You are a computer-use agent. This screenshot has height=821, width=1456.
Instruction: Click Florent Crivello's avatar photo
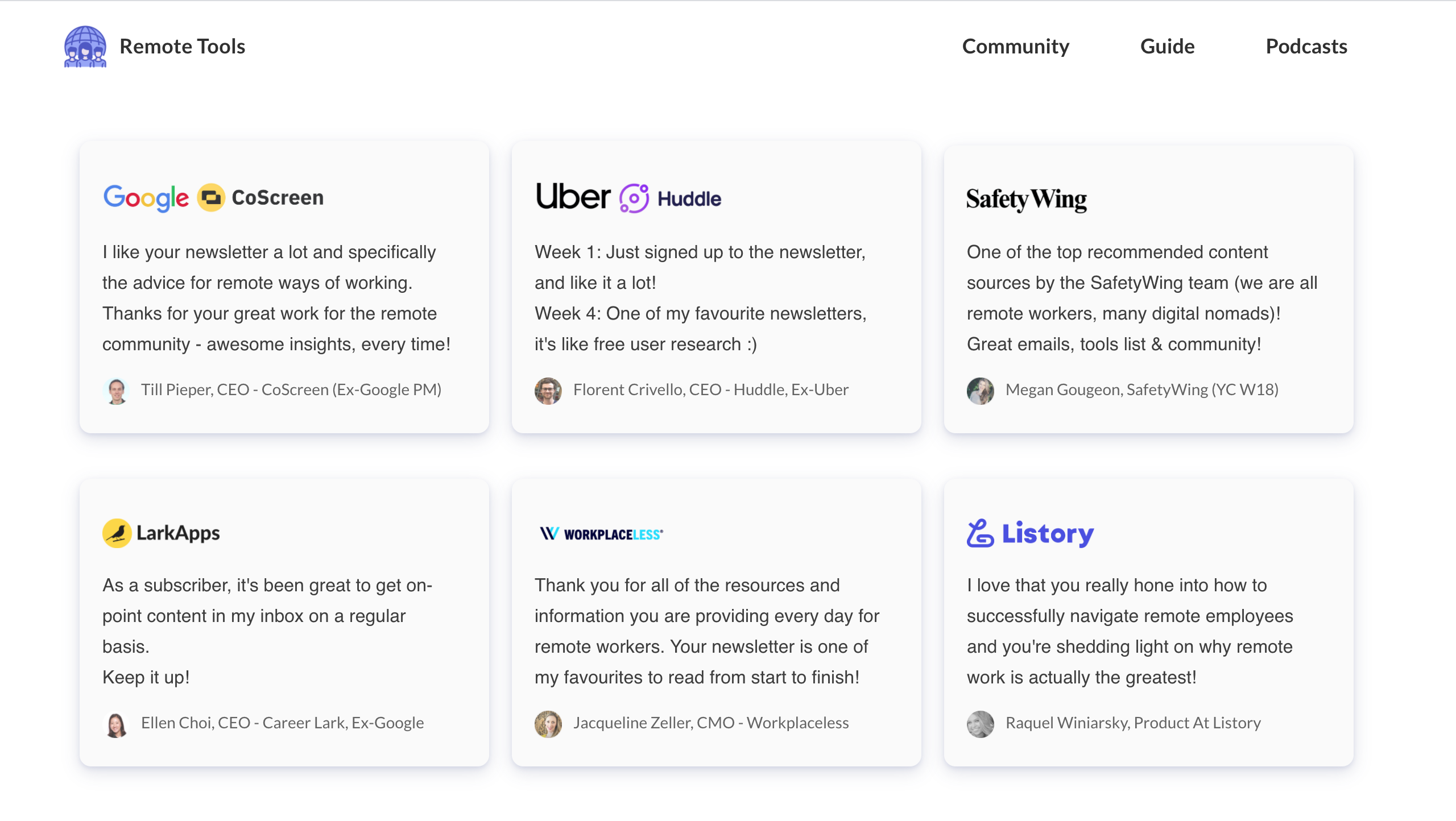pos(548,391)
